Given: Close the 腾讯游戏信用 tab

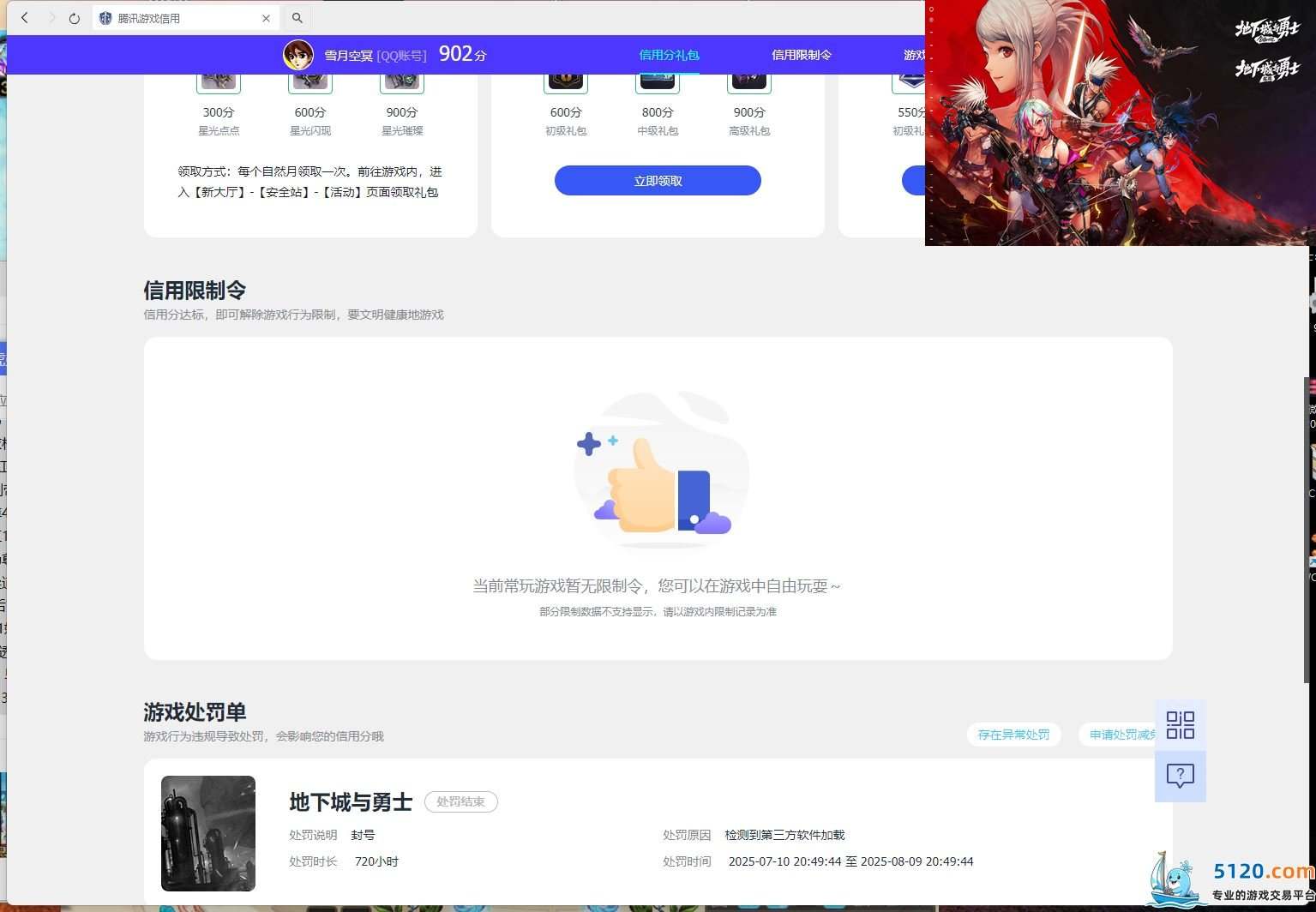Looking at the screenshot, I should (x=266, y=18).
